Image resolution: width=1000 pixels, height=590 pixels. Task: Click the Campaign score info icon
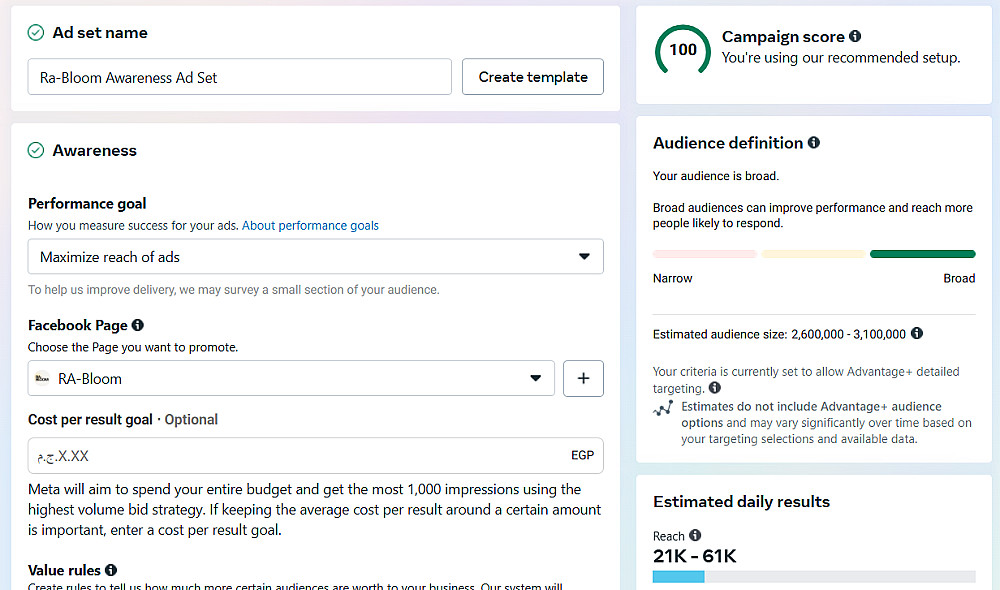[855, 37]
